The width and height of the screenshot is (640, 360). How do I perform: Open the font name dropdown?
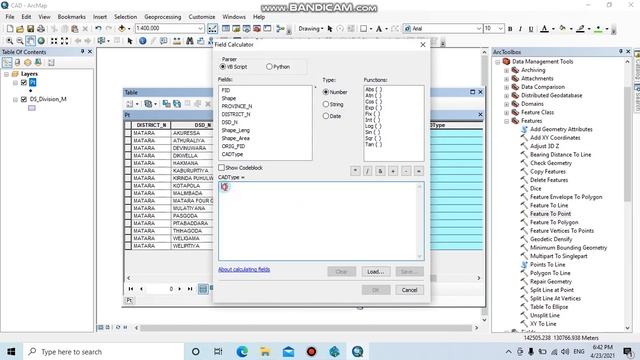point(479,29)
